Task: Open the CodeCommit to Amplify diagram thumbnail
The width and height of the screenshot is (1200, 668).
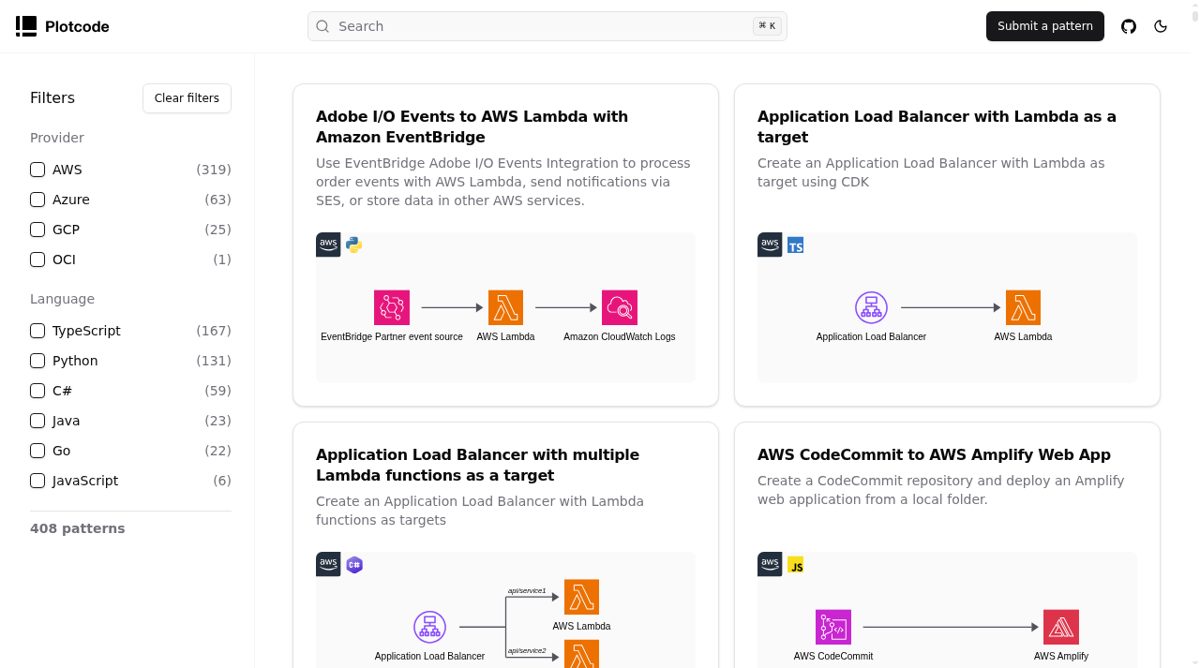Action: [947, 610]
